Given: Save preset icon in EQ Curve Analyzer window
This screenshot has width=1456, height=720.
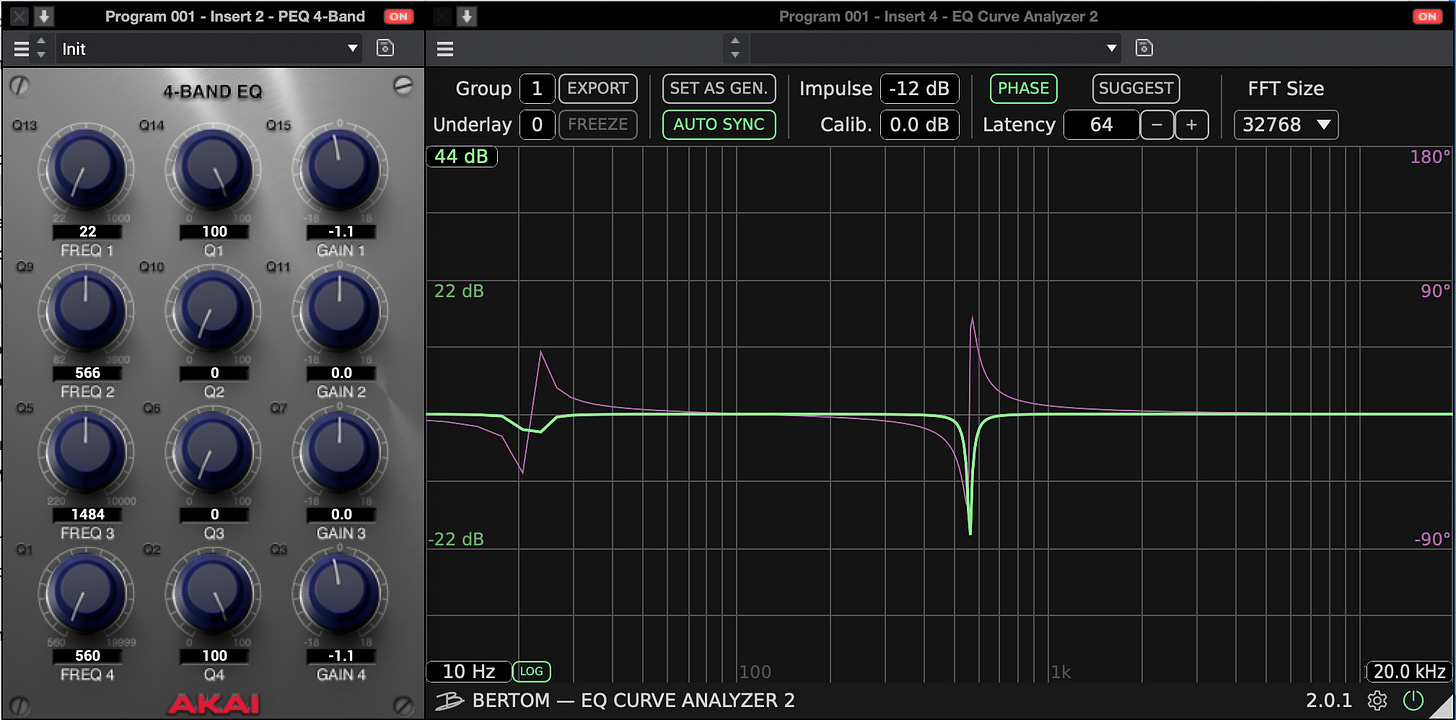Looking at the screenshot, I should (1145, 48).
